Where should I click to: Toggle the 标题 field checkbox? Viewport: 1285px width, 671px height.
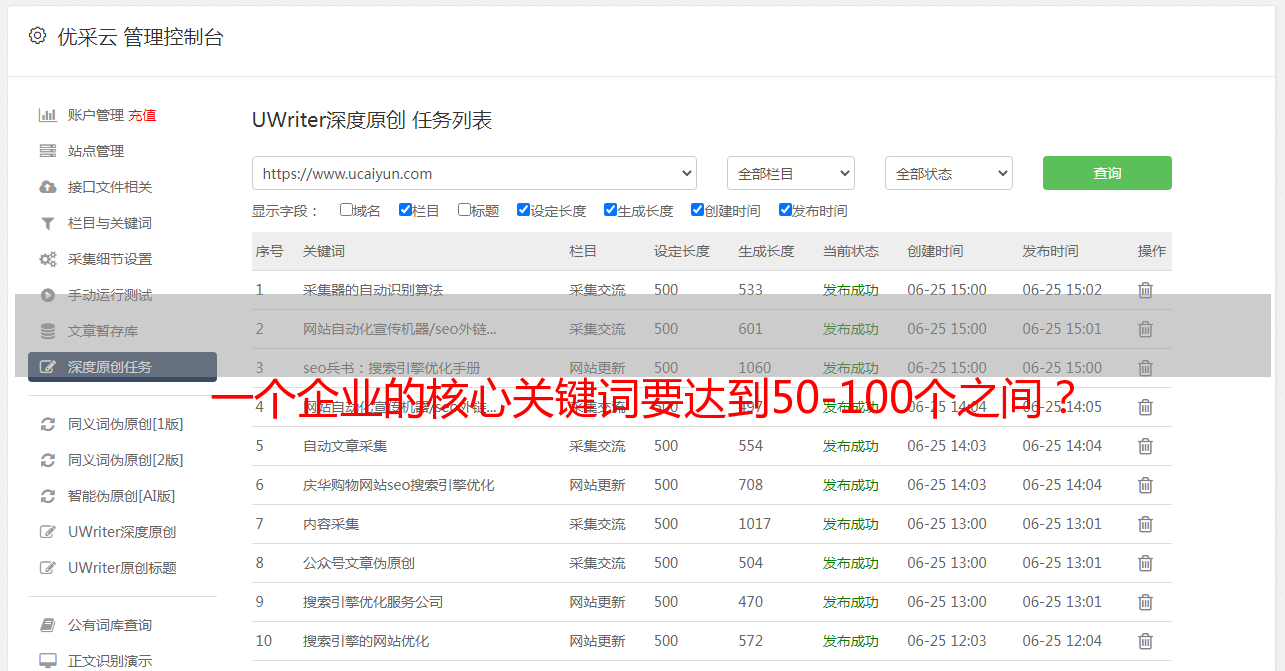click(x=464, y=210)
